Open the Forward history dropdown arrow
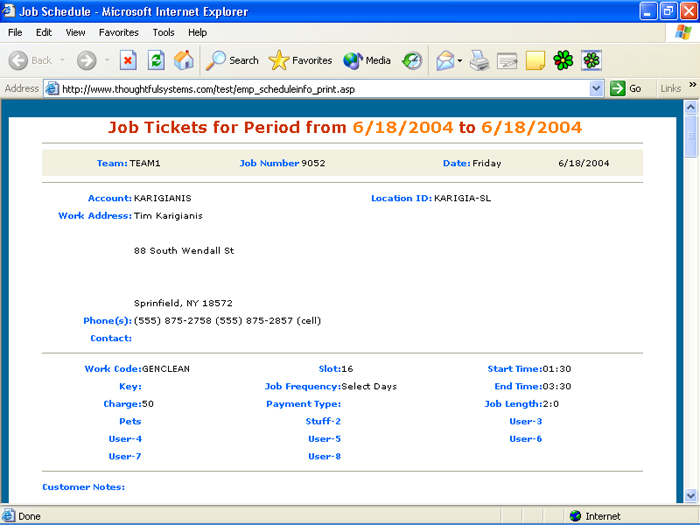 coord(107,60)
